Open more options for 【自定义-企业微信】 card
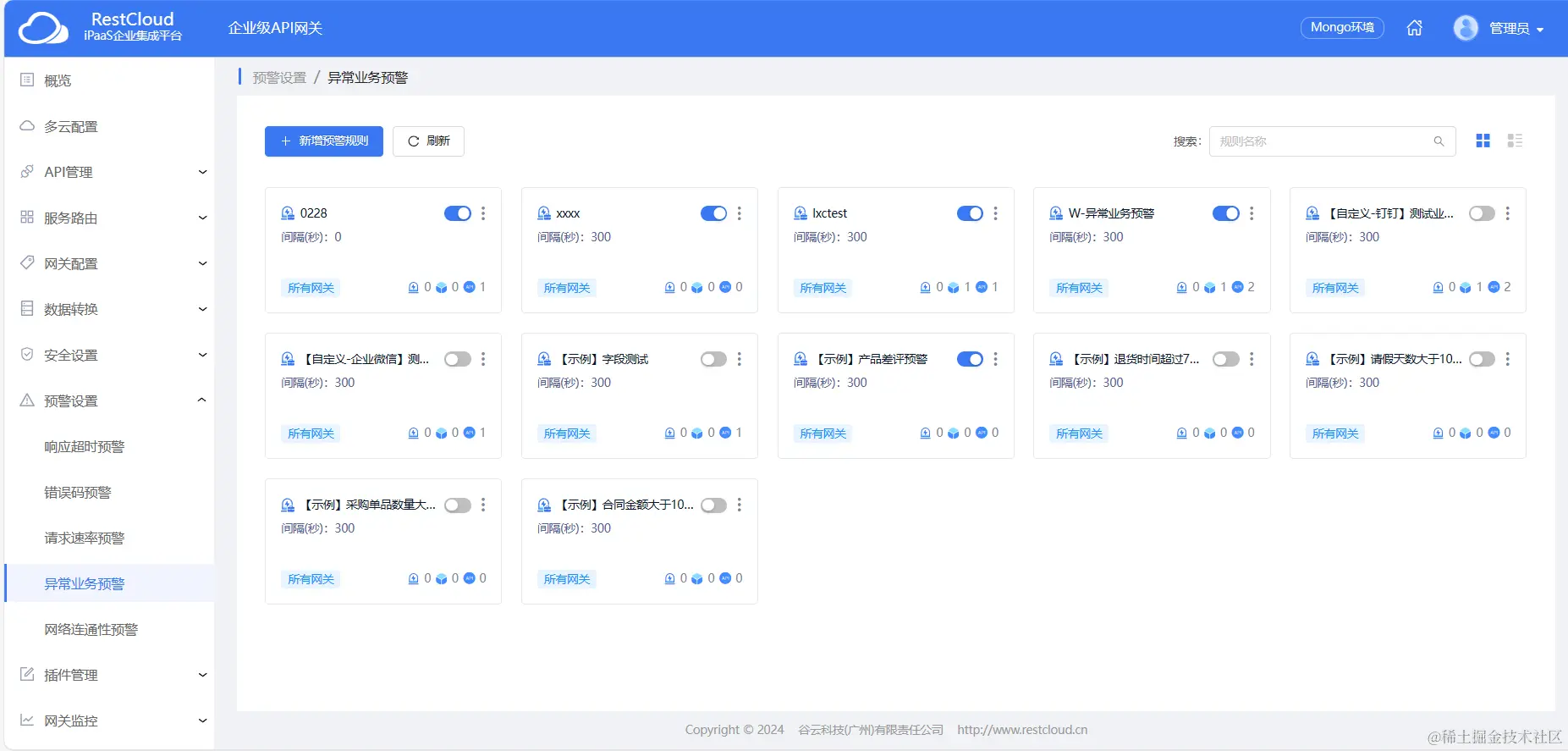 pos(483,359)
